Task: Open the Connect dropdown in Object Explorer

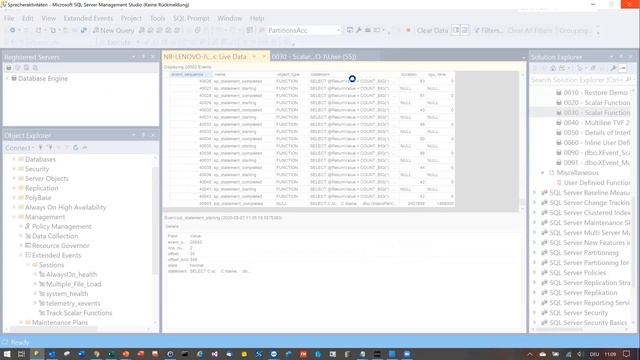Action: tap(20, 148)
